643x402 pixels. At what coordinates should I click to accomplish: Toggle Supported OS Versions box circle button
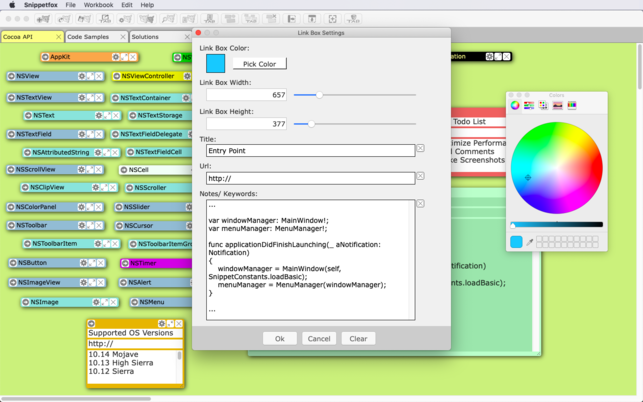[x=91, y=324]
